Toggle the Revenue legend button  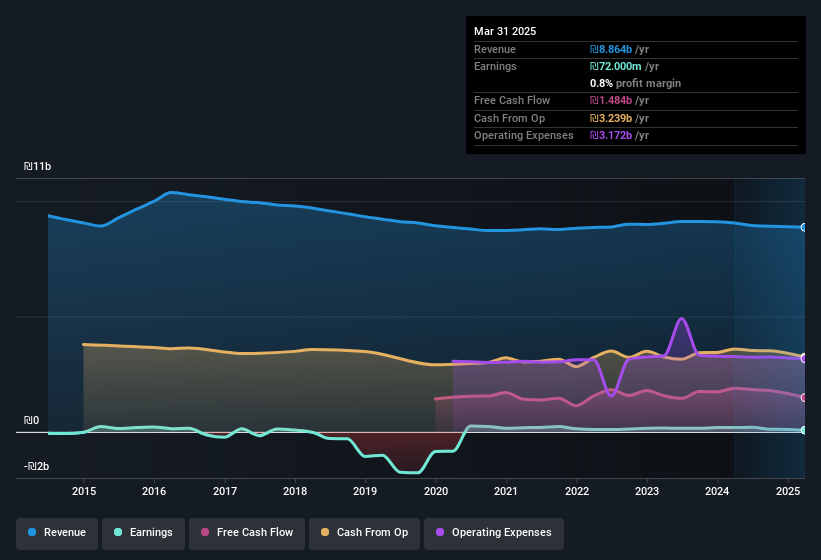[57, 532]
